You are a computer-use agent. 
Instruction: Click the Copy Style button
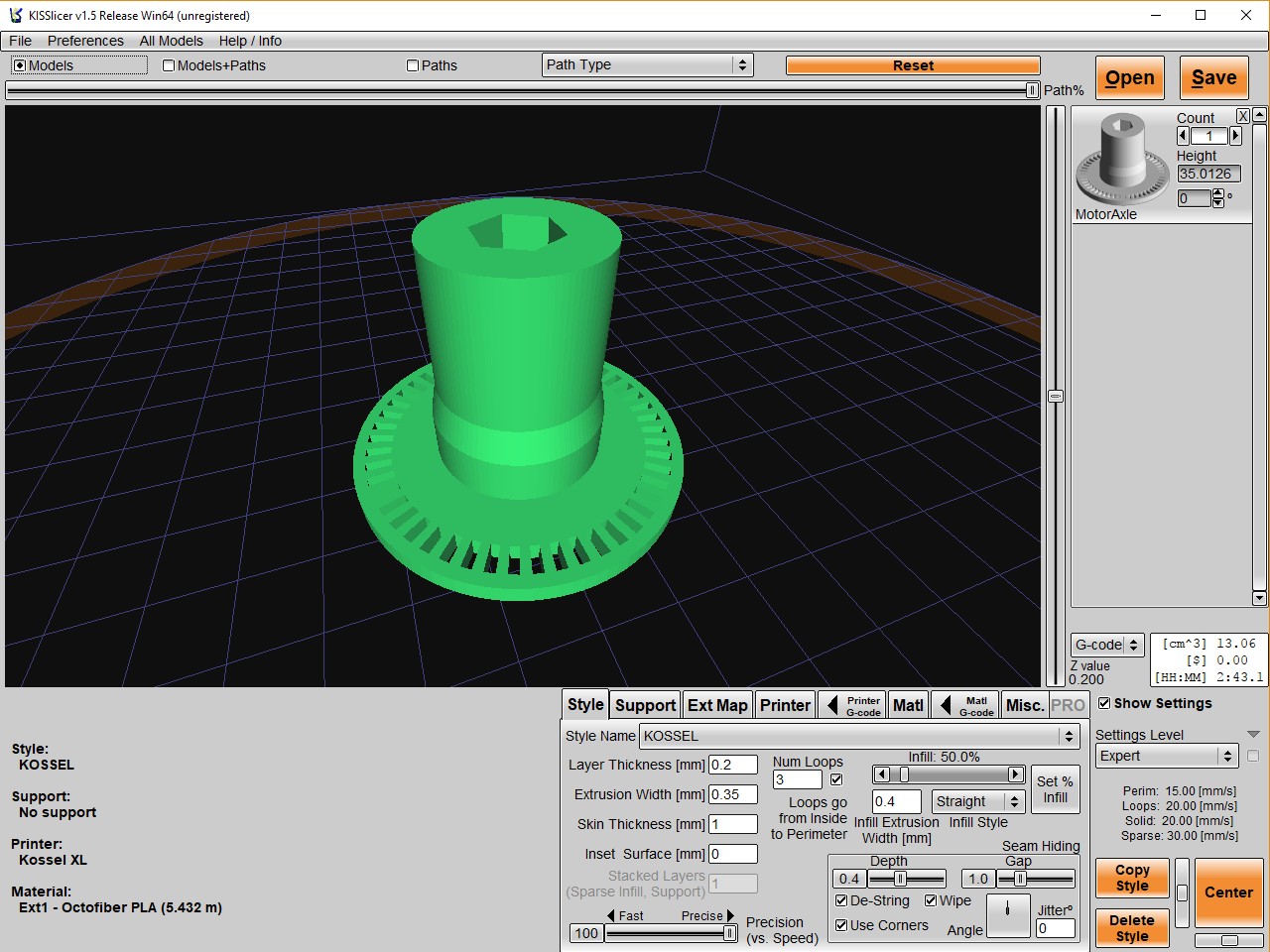coord(1131,878)
